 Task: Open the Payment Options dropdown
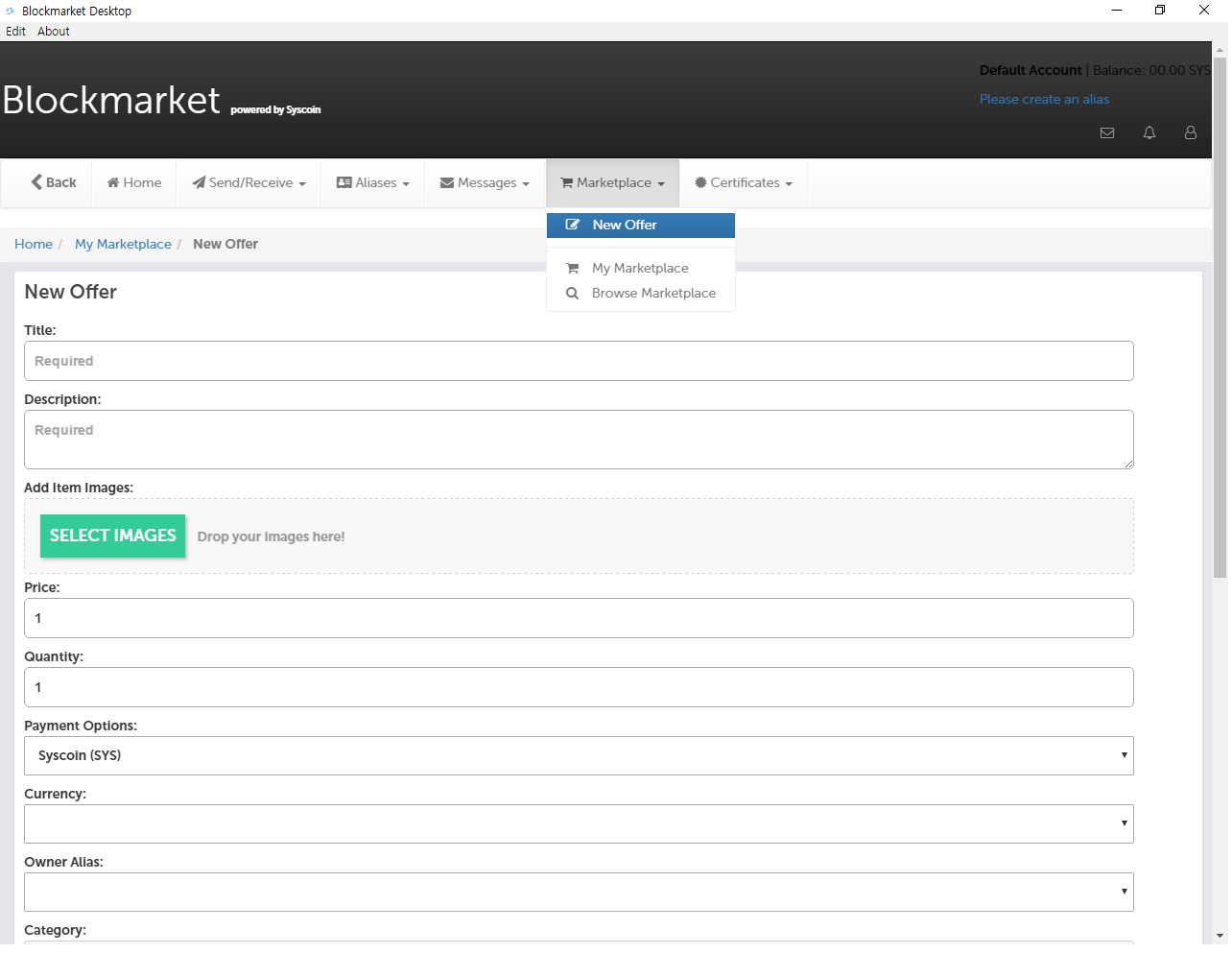(579, 755)
